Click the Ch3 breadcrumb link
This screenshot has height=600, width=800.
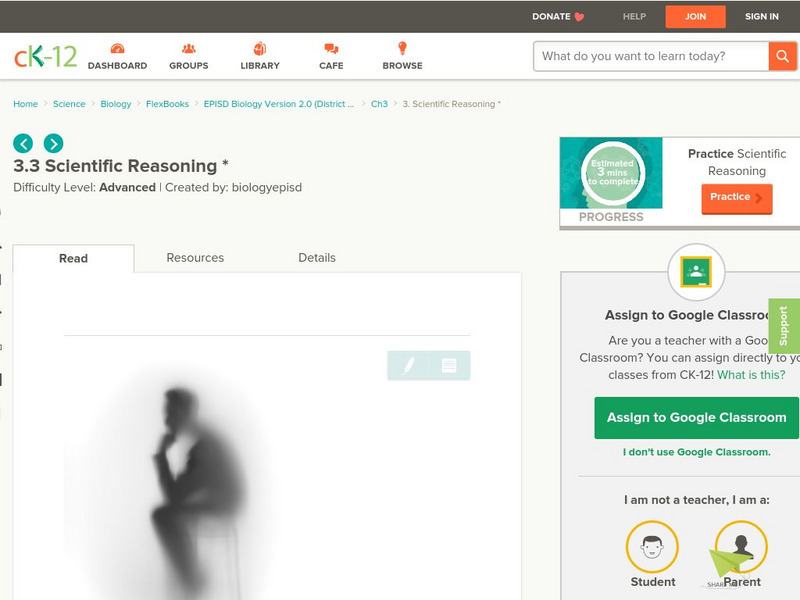tap(379, 104)
